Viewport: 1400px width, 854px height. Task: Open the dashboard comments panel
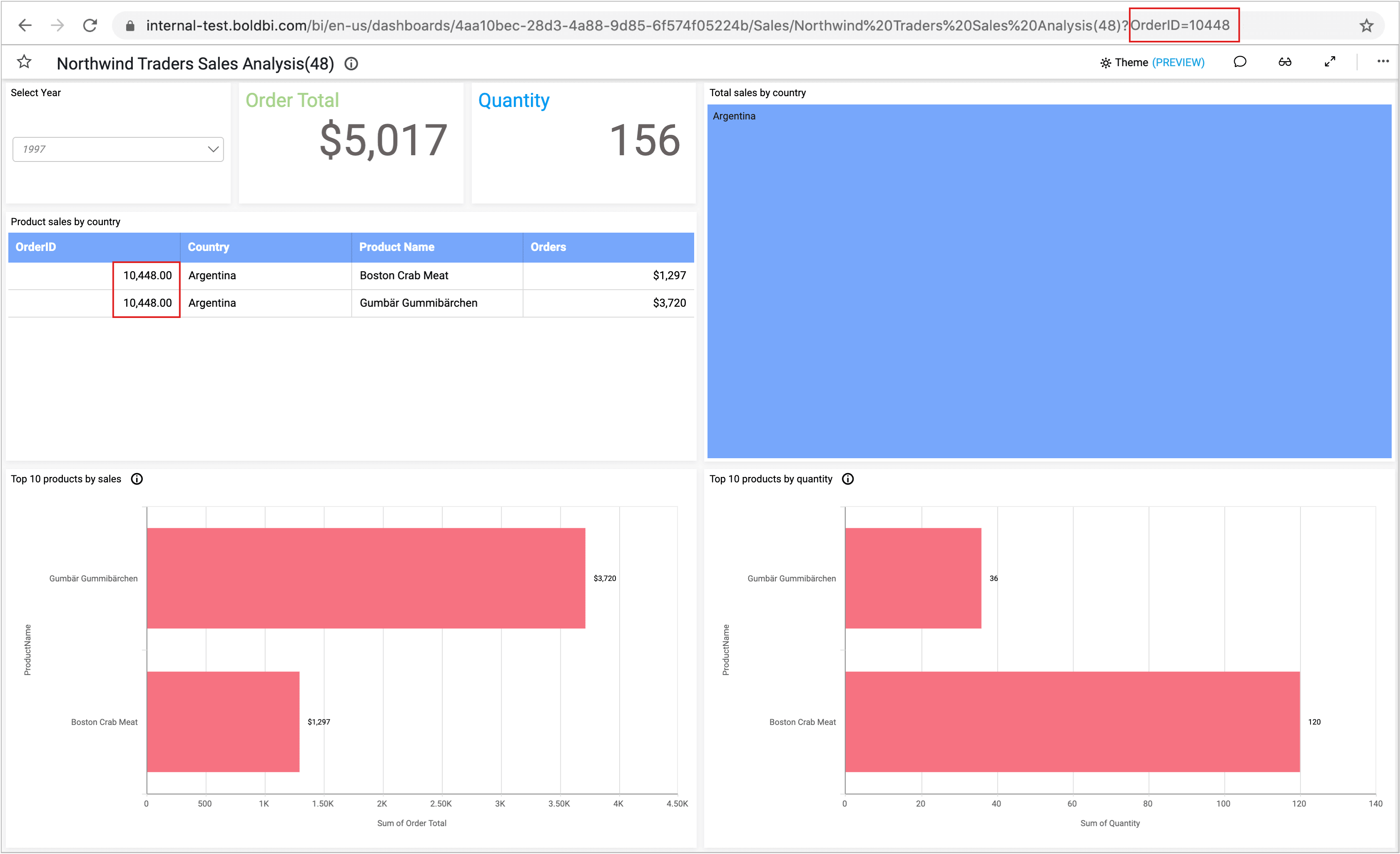pos(1241,62)
